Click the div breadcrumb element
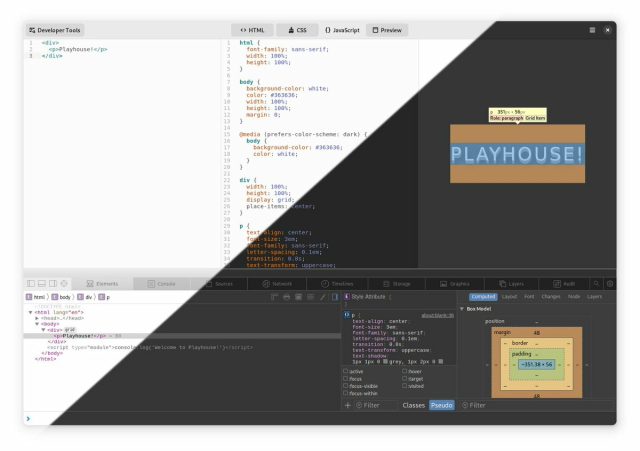Viewport: 640px width, 451px height. click(85, 297)
